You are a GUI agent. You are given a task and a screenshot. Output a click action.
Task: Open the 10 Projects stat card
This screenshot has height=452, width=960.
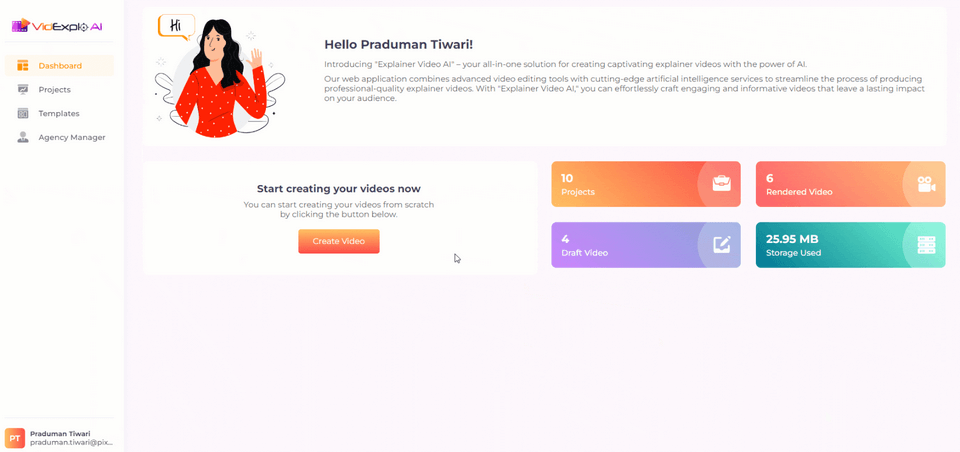[646, 184]
